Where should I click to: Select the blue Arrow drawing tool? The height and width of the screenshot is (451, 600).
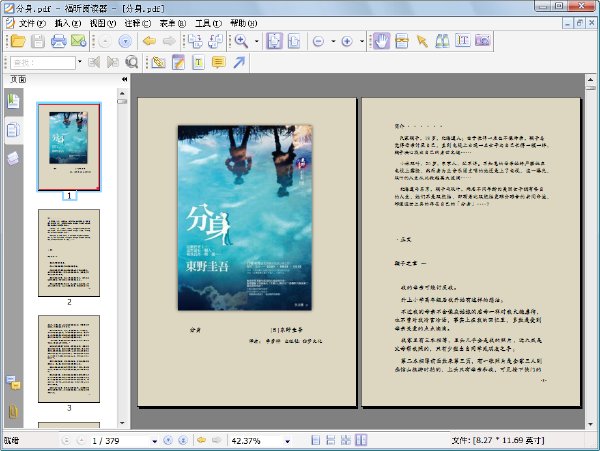(239, 62)
